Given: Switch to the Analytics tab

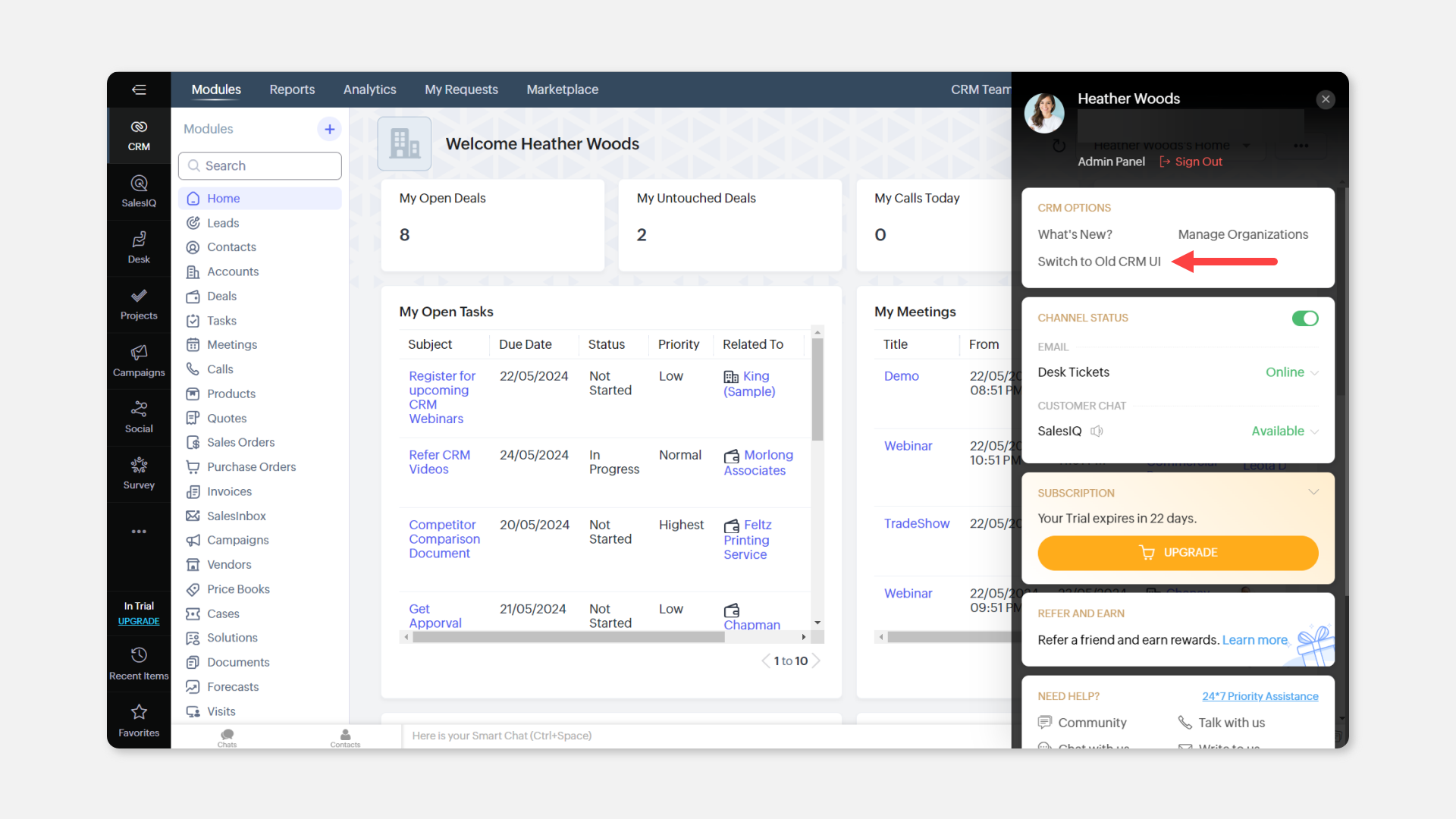Looking at the screenshot, I should point(369,89).
